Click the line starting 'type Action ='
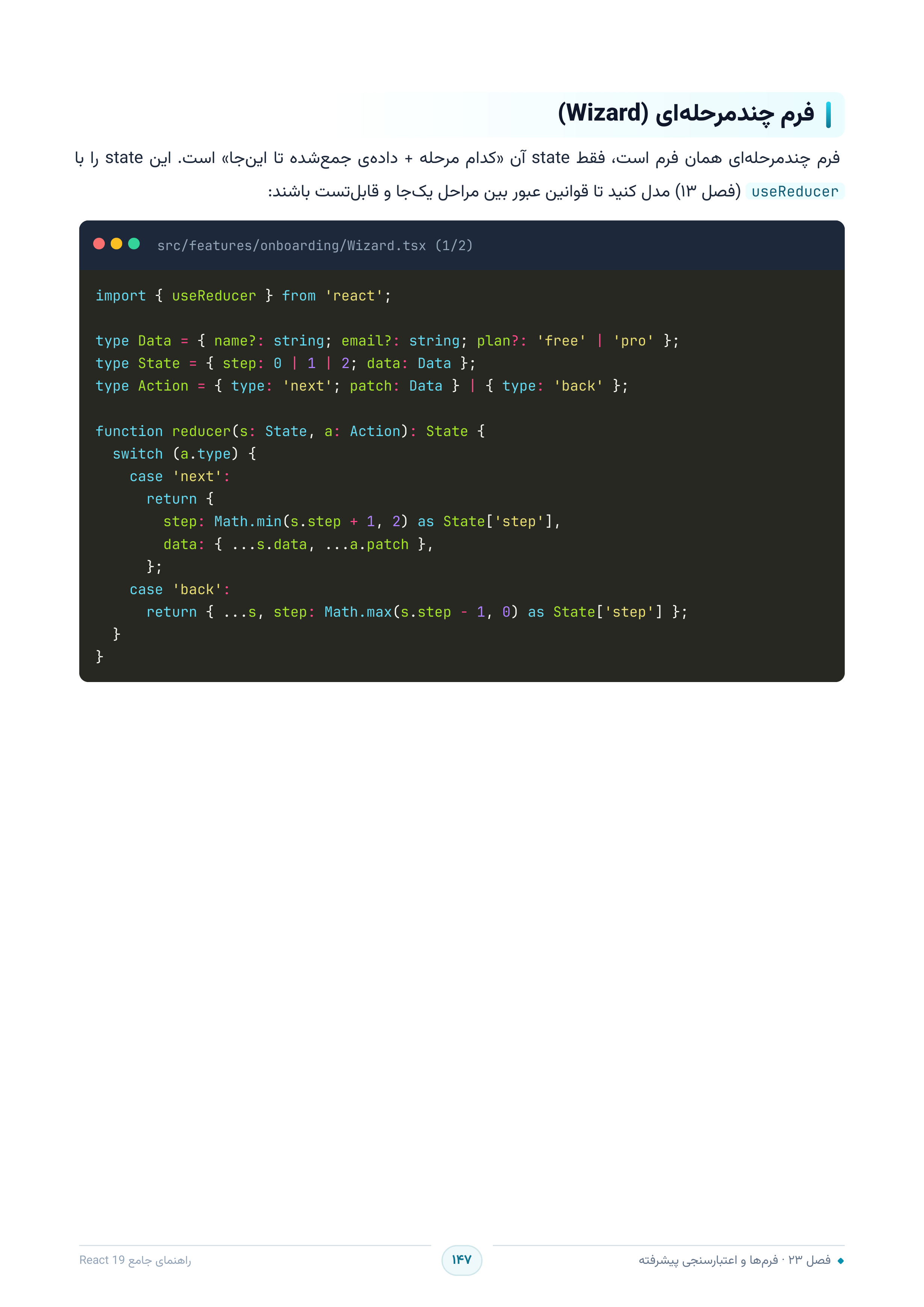Viewport: 924px width, 1307px height. (x=361, y=386)
